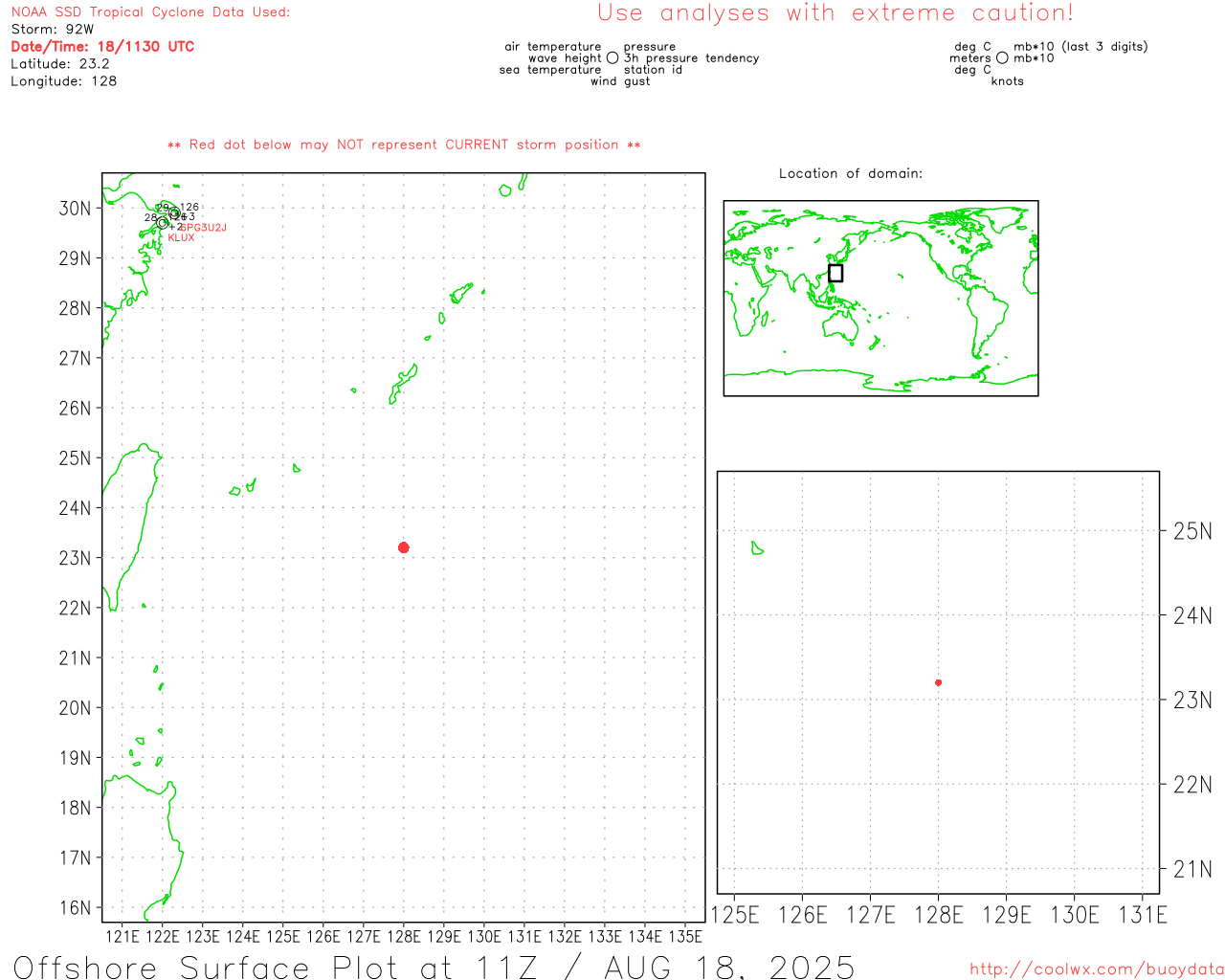Click the red KLUX station label
The width and height of the screenshot is (1225, 980).
pos(181,237)
